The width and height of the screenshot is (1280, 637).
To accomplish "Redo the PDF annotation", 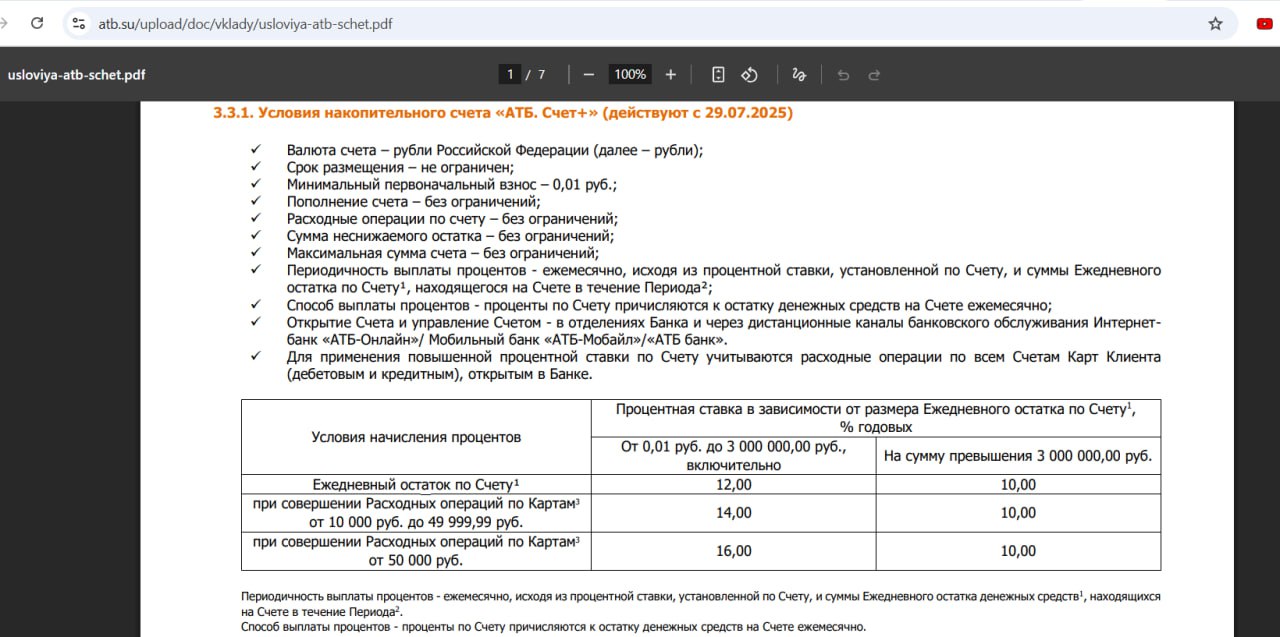I will (874, 74).
